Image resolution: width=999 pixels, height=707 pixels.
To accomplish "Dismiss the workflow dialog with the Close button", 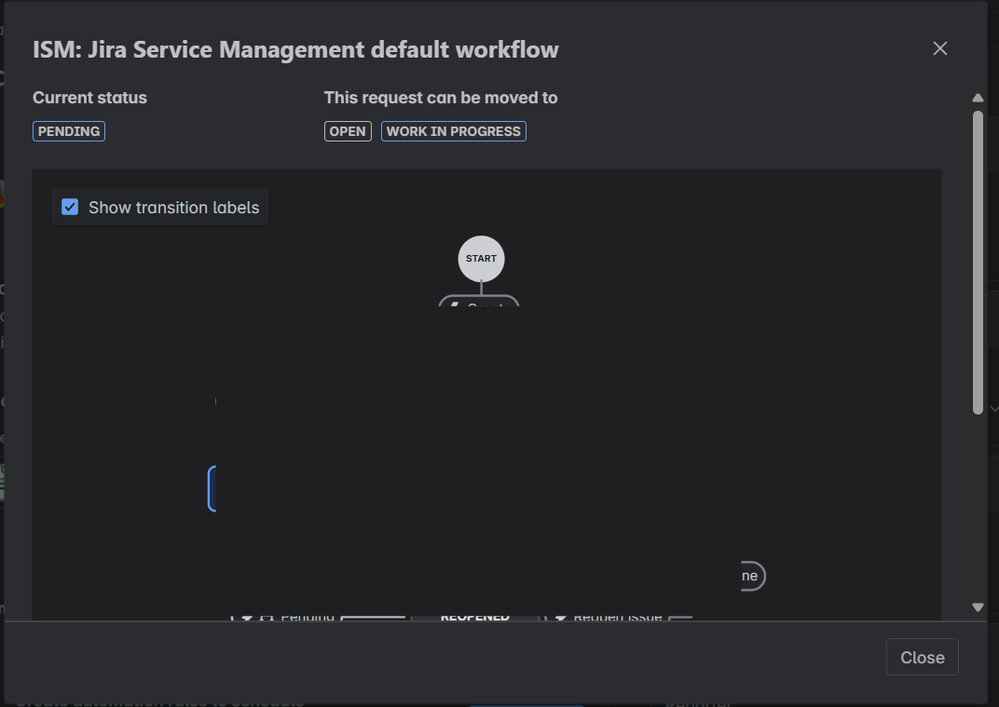I will pos(921,657).
